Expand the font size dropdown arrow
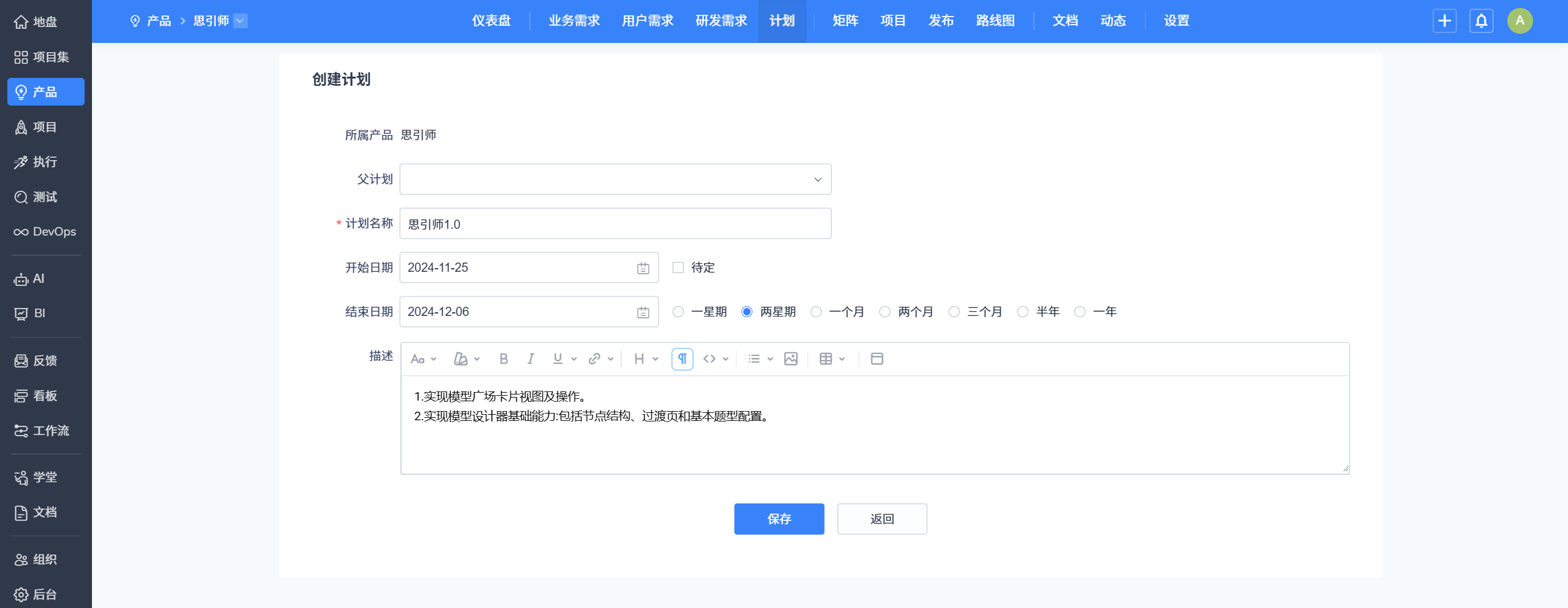Screen dimensions: 1568x608 [434, 360]
